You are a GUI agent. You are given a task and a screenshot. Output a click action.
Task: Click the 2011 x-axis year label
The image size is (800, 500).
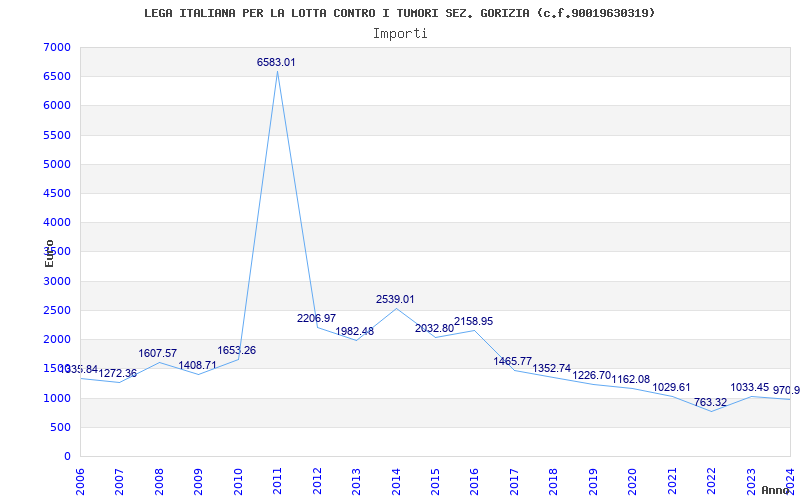pos(277,481)
